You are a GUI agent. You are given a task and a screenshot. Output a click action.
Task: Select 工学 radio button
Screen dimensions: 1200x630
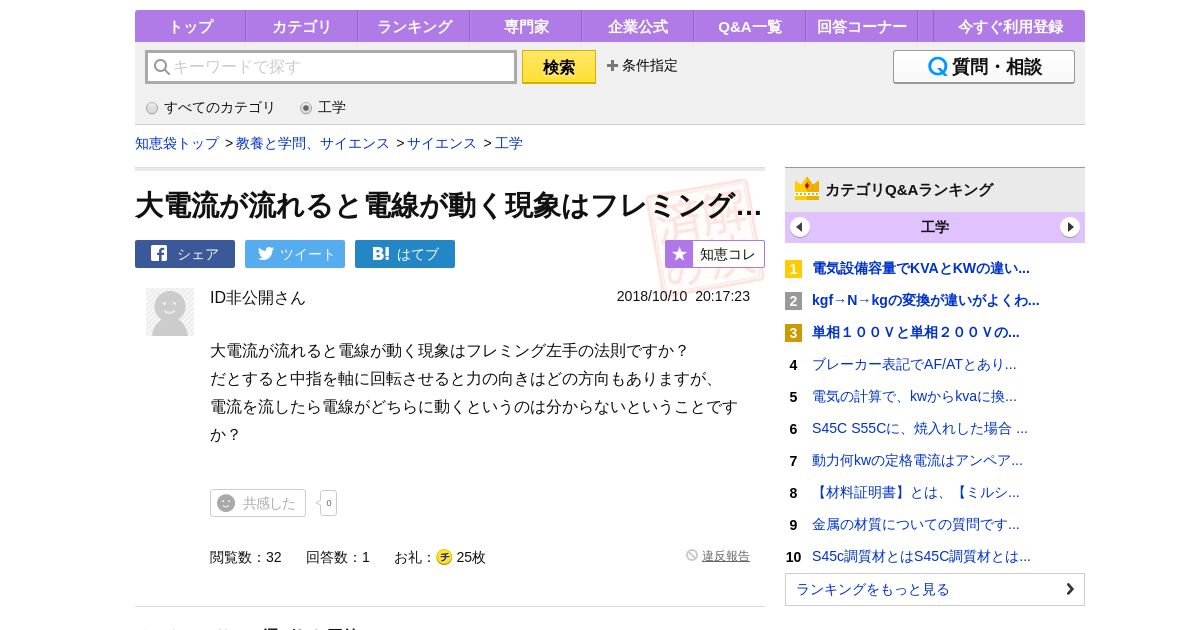pos(306,108)
